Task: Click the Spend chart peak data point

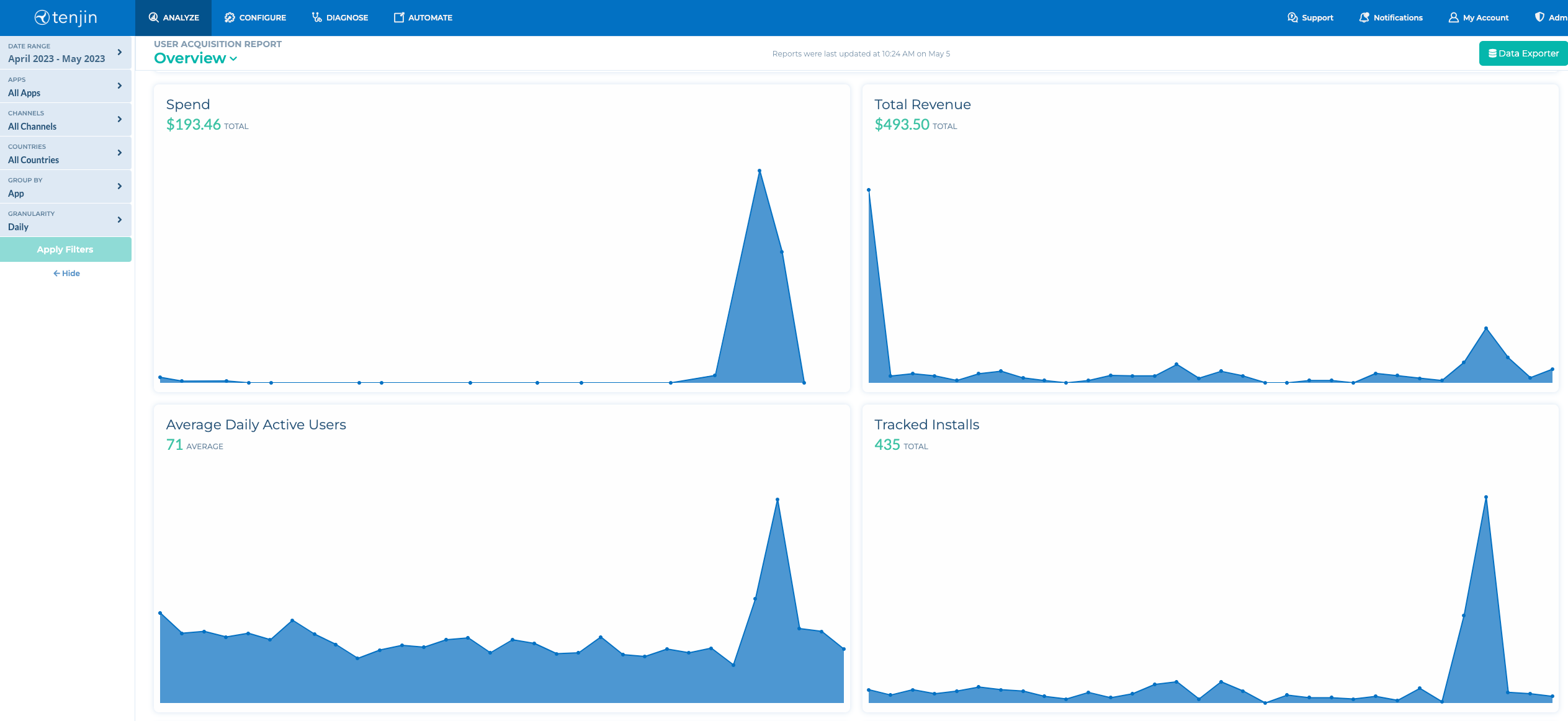Action: click(x=759, y=171)
